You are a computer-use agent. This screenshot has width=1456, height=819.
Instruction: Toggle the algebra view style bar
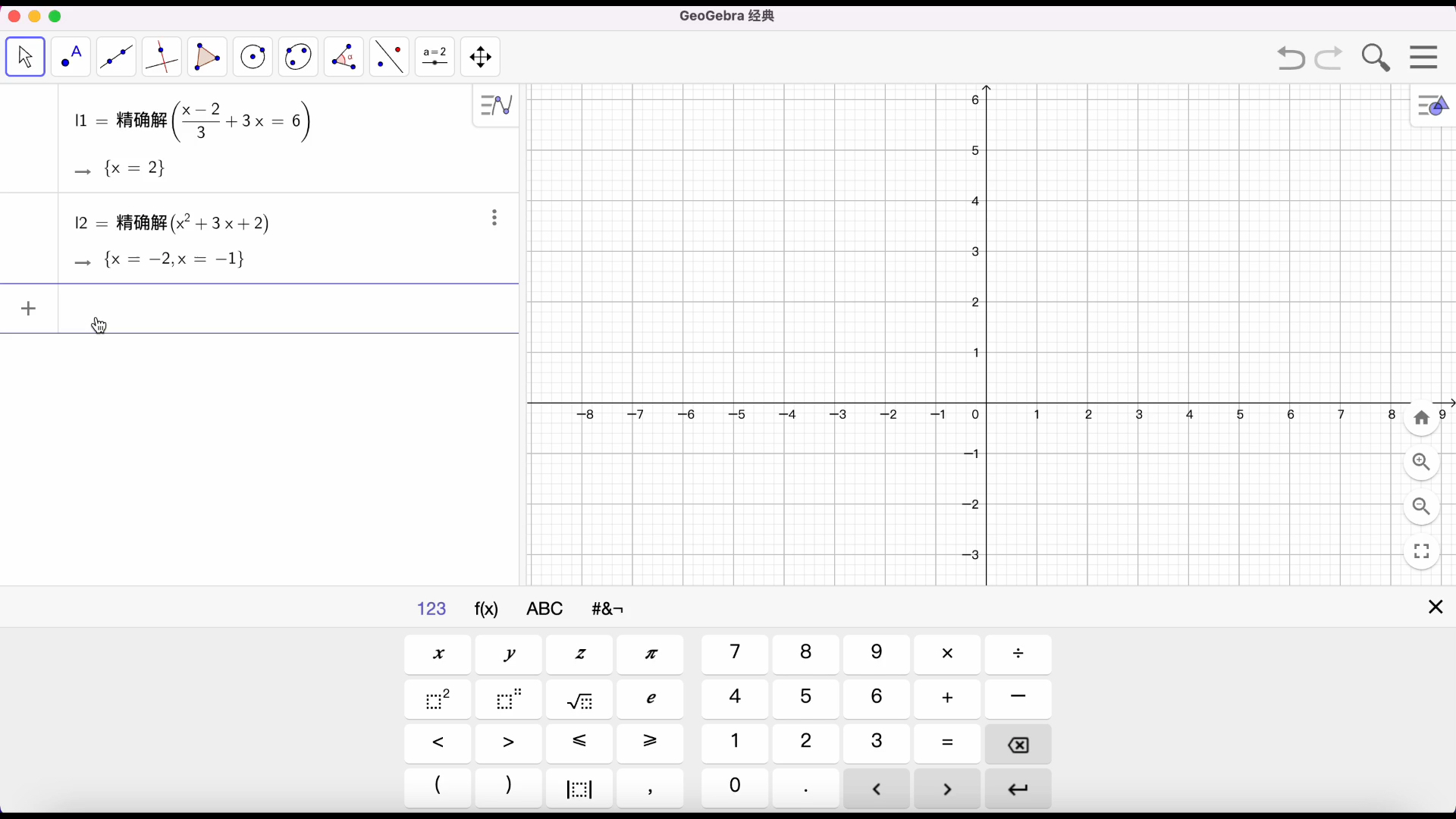(x=496, y=105)
